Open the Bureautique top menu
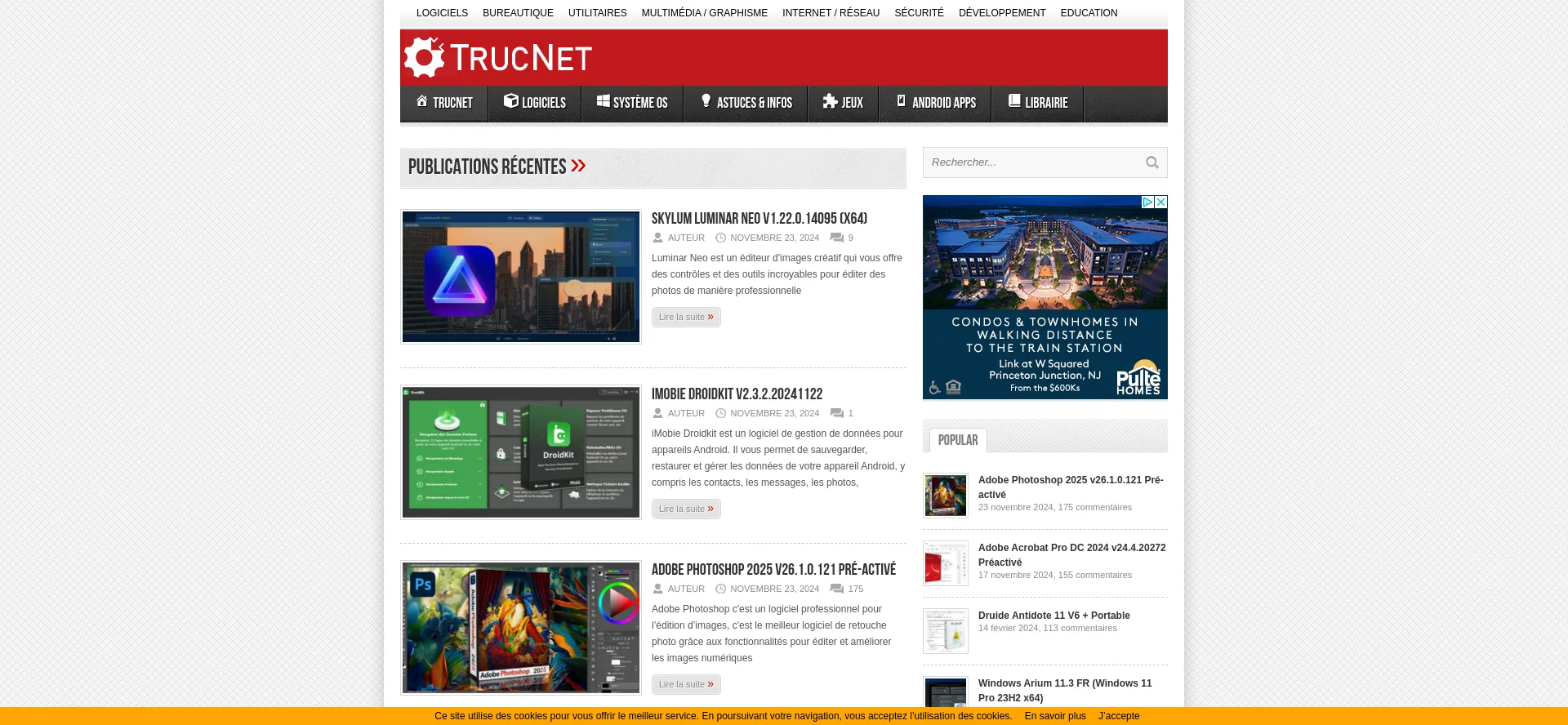1568x725 pixels. coord(518,13)
